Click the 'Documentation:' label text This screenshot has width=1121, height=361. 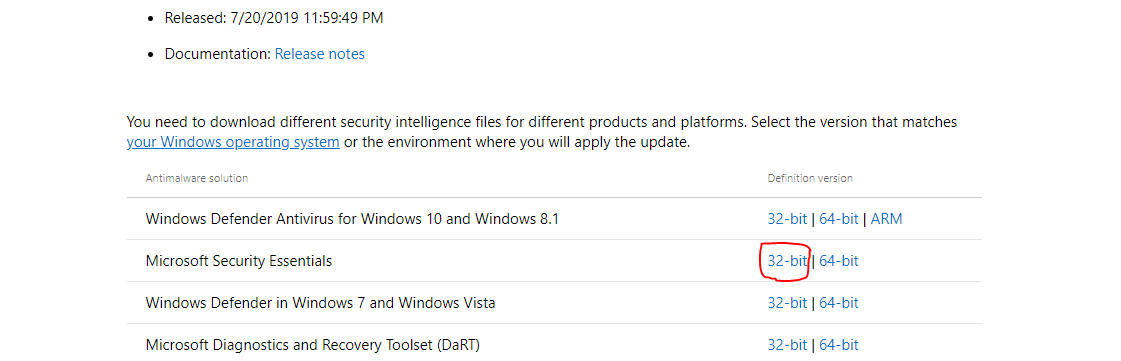(218, 54)
